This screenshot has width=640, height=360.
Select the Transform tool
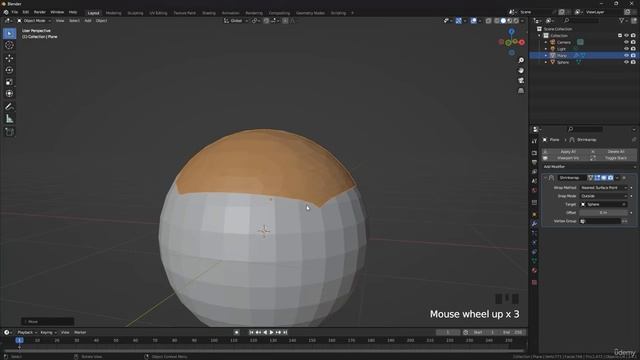(x=9, y=94)
